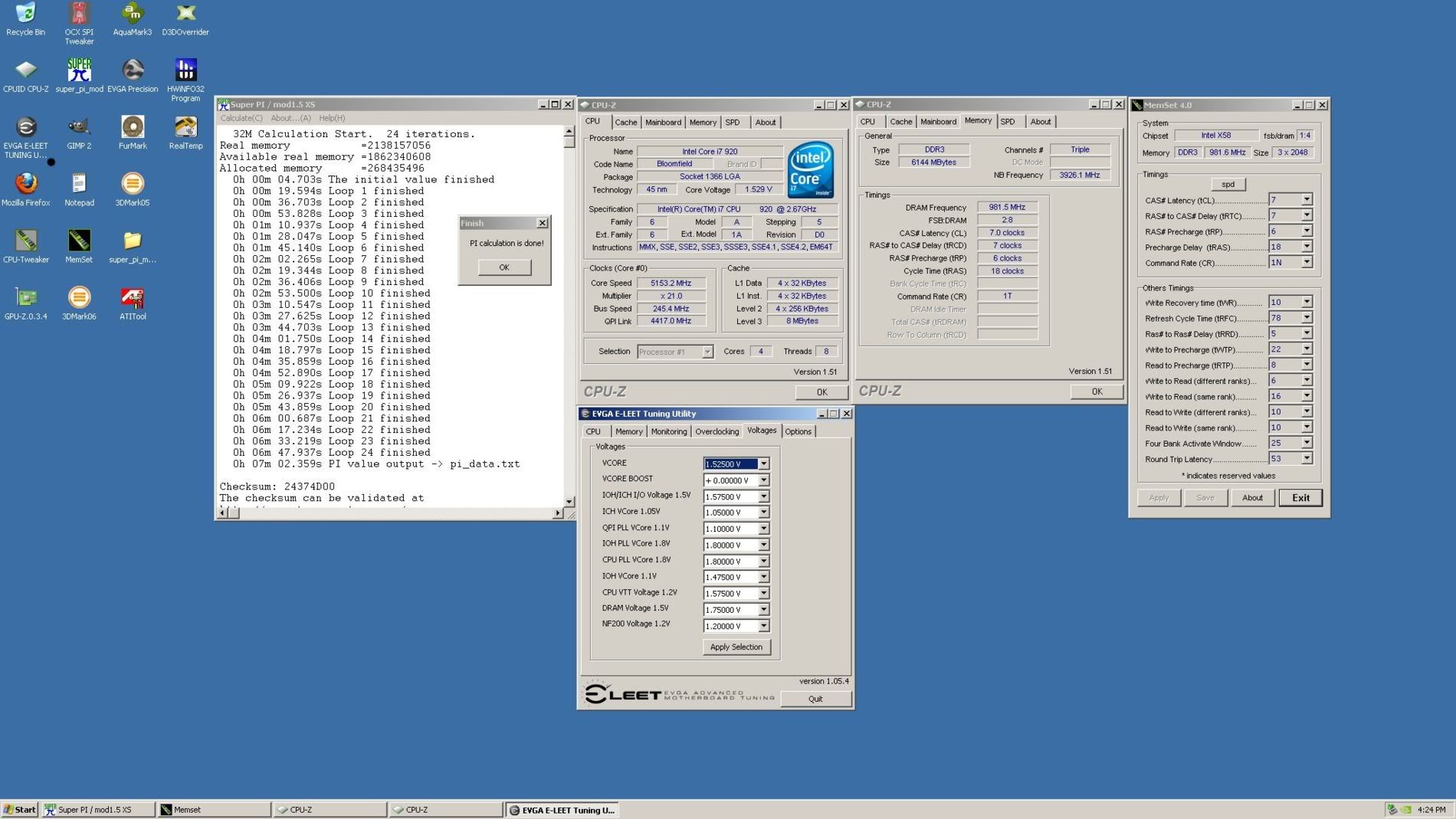Screen dimensions: 1456x819
Task: Open the Calculate menu in Super PI
Action: click(241, 118)
